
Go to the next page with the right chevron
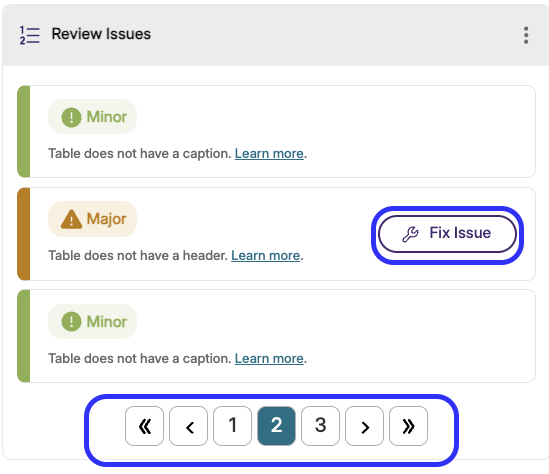364,426
